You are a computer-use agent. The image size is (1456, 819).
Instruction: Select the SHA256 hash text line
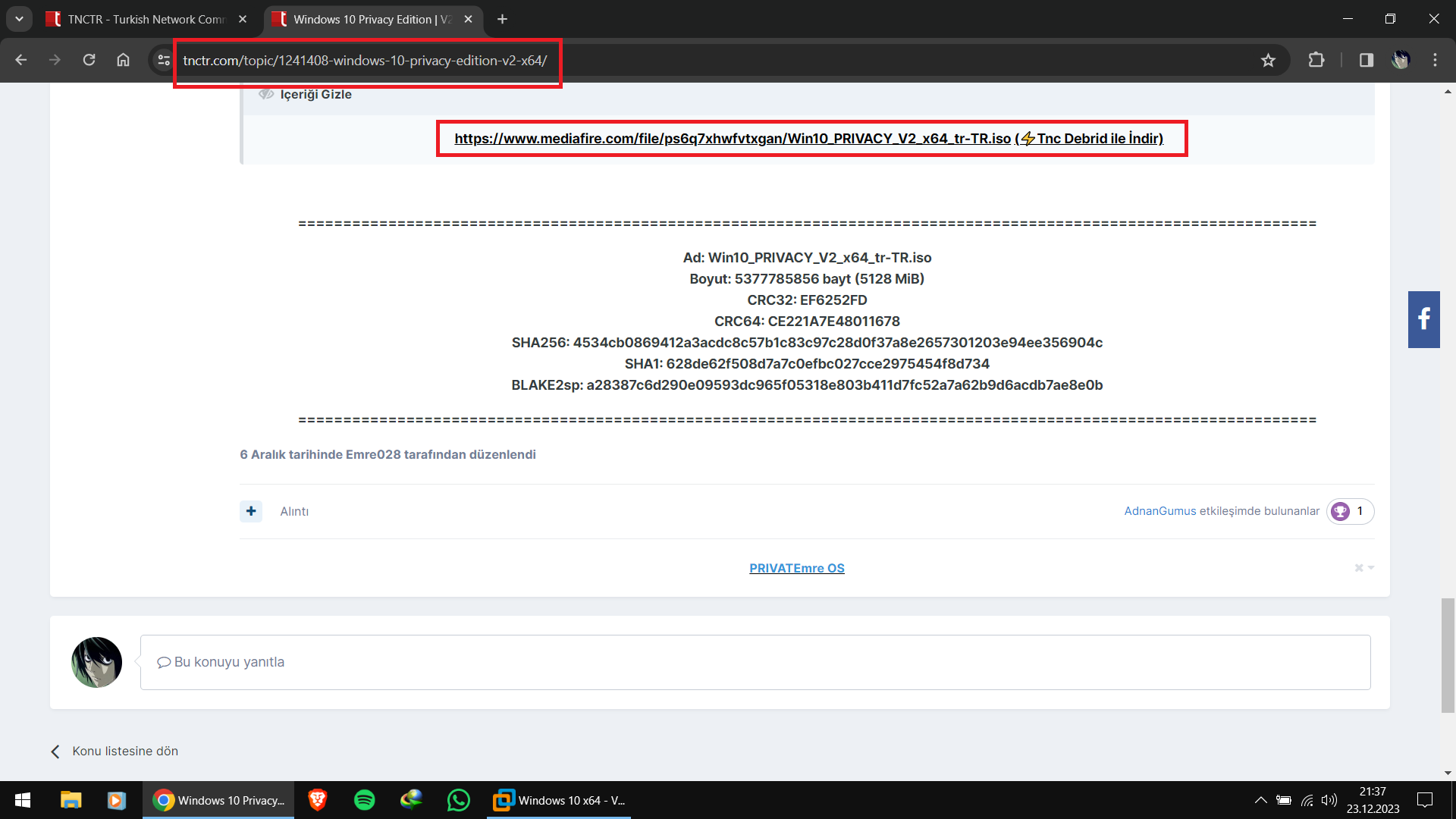[x=807, y=343]
